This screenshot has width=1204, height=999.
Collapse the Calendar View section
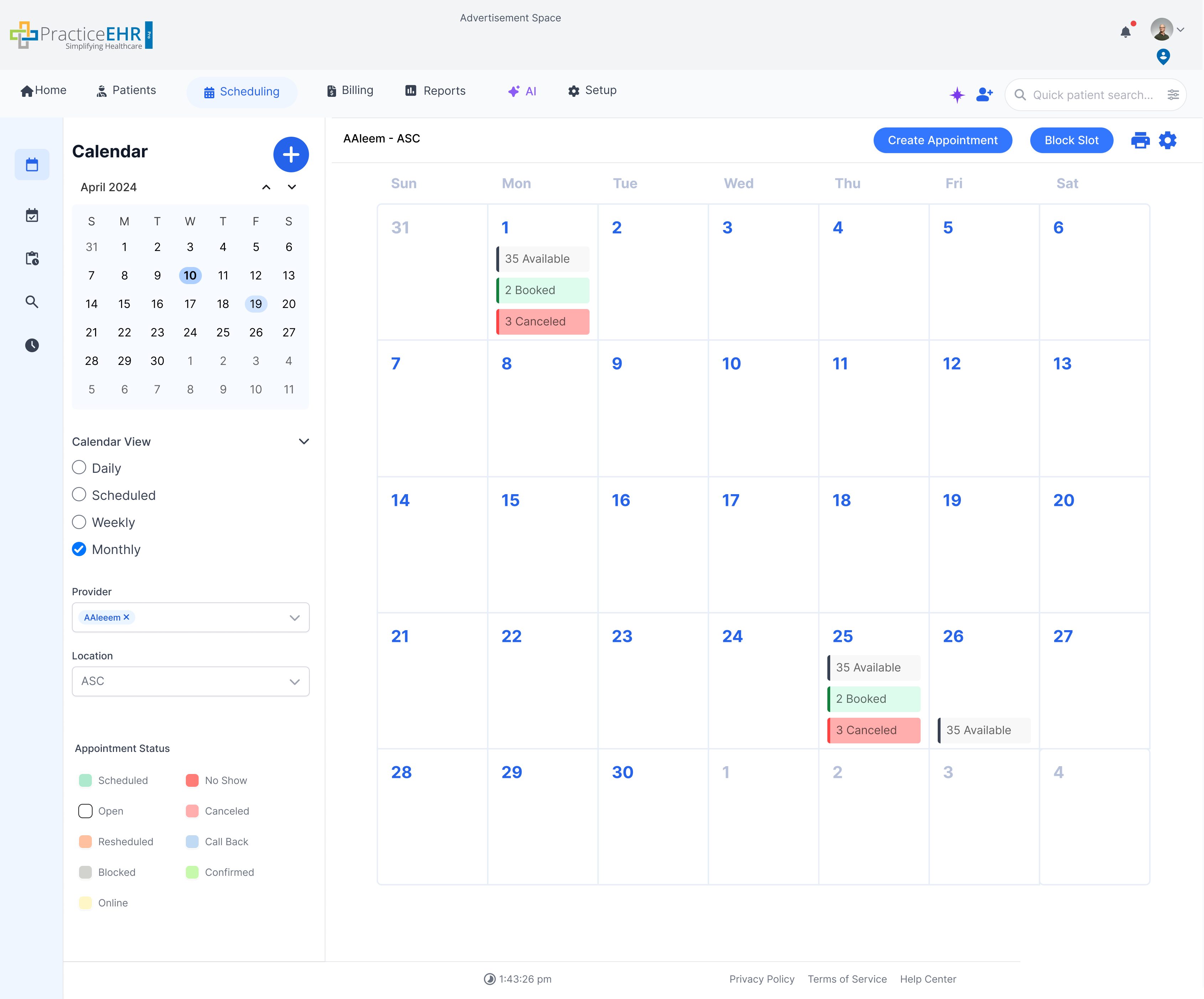pos(304,441)
